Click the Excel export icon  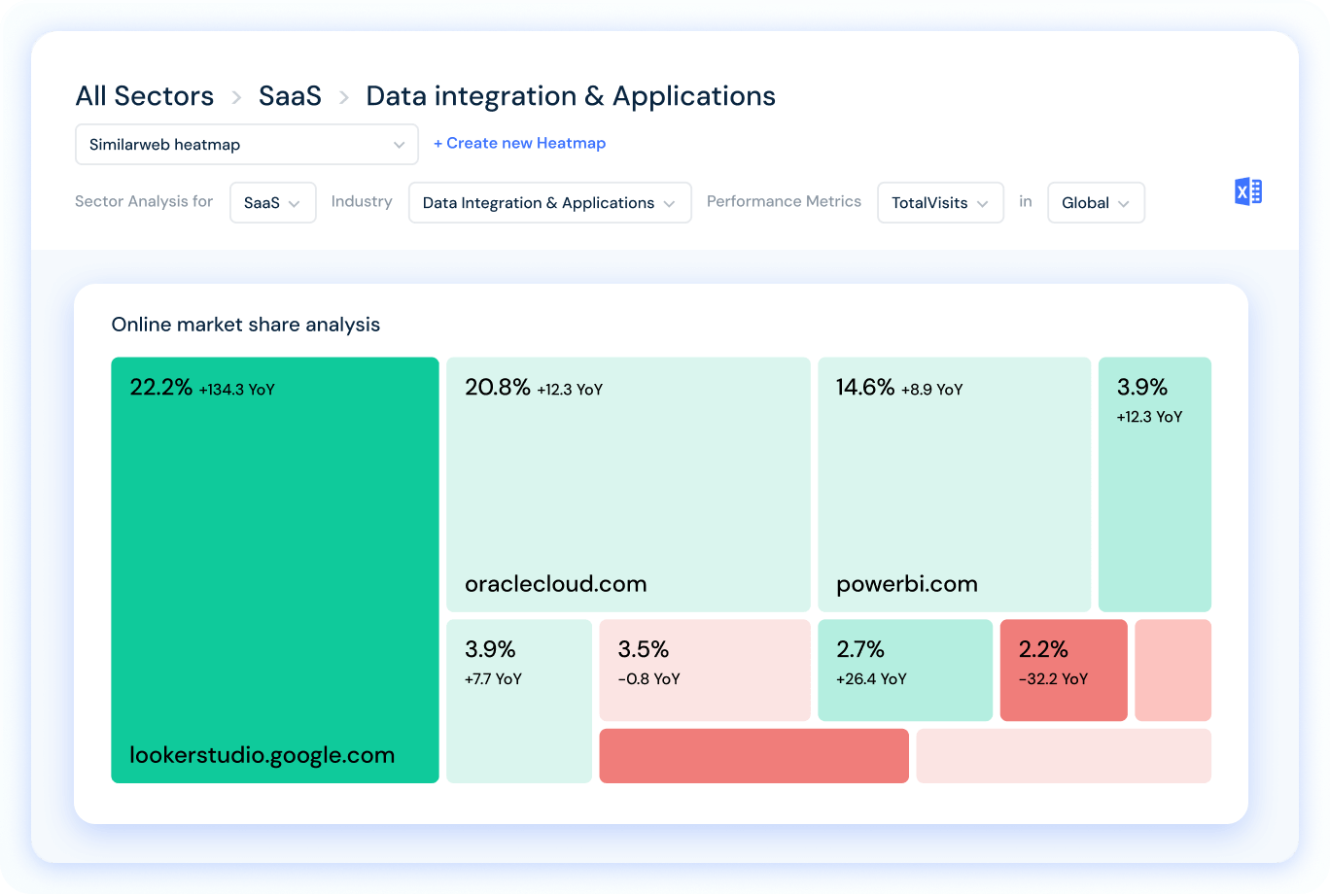tap(1247, 190)
